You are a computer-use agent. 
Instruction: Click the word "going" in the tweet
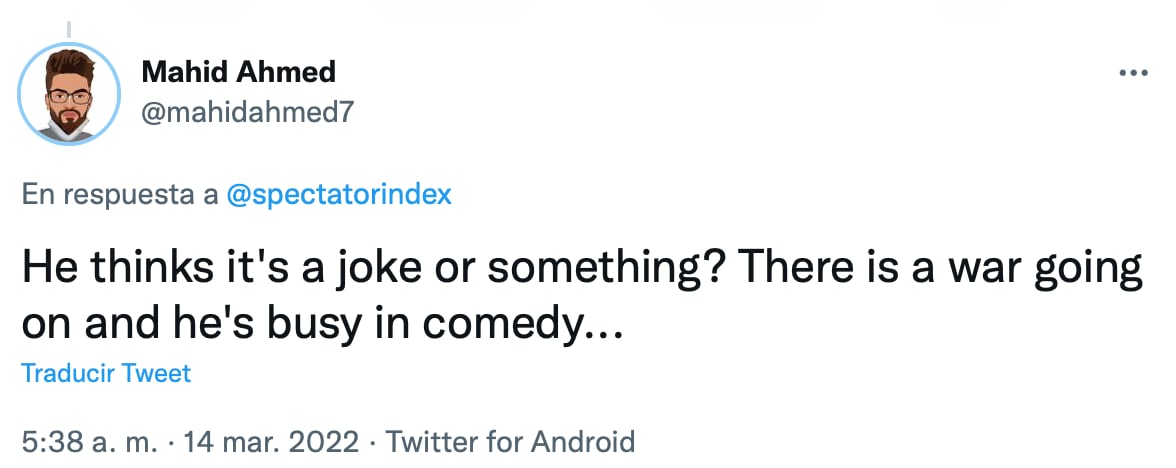1089,272
